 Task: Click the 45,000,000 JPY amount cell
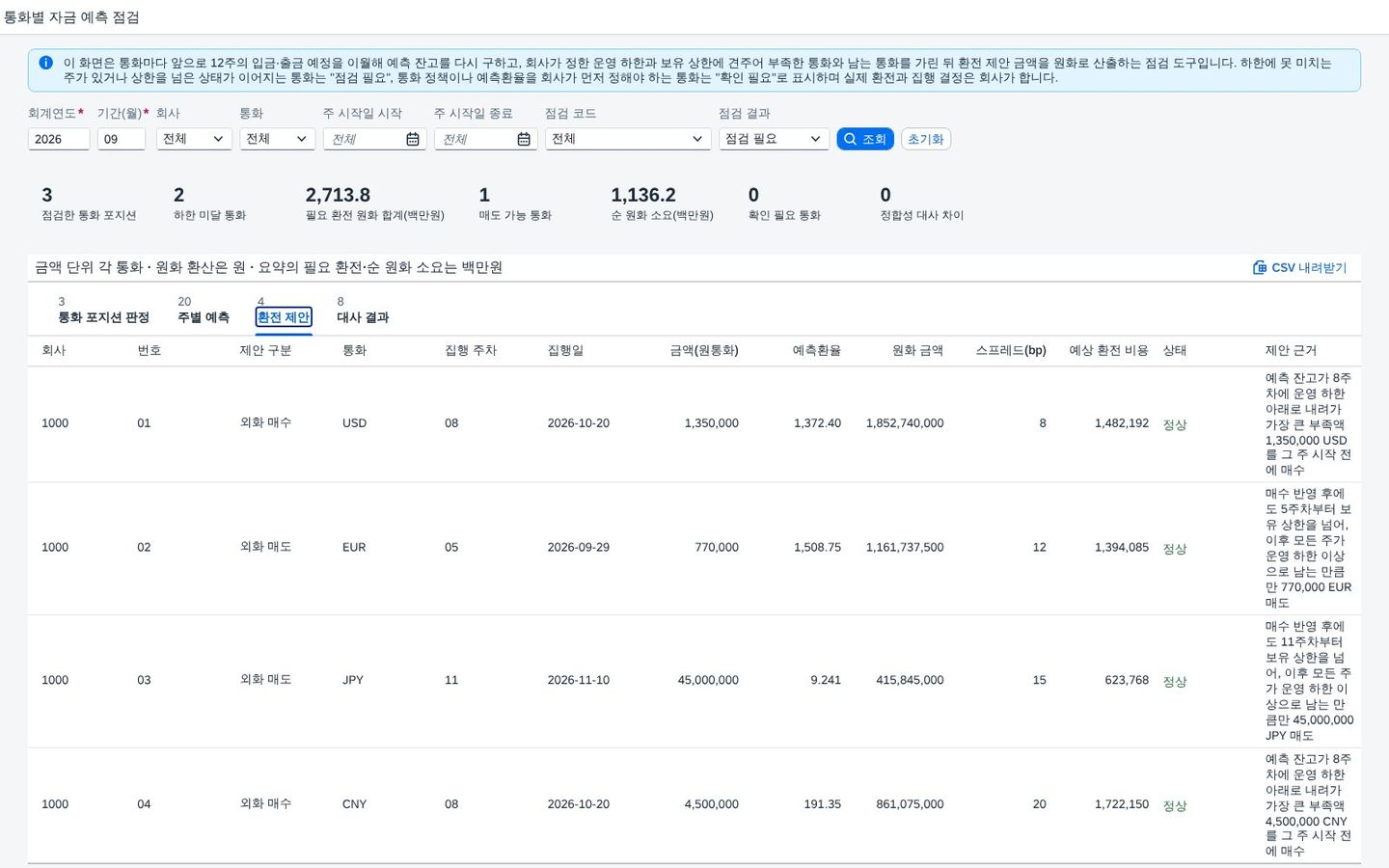click(x=708, y=680)
